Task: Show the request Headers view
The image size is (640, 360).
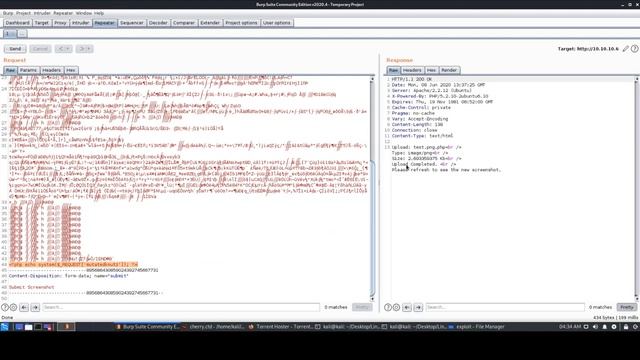Action: point(51,70)
